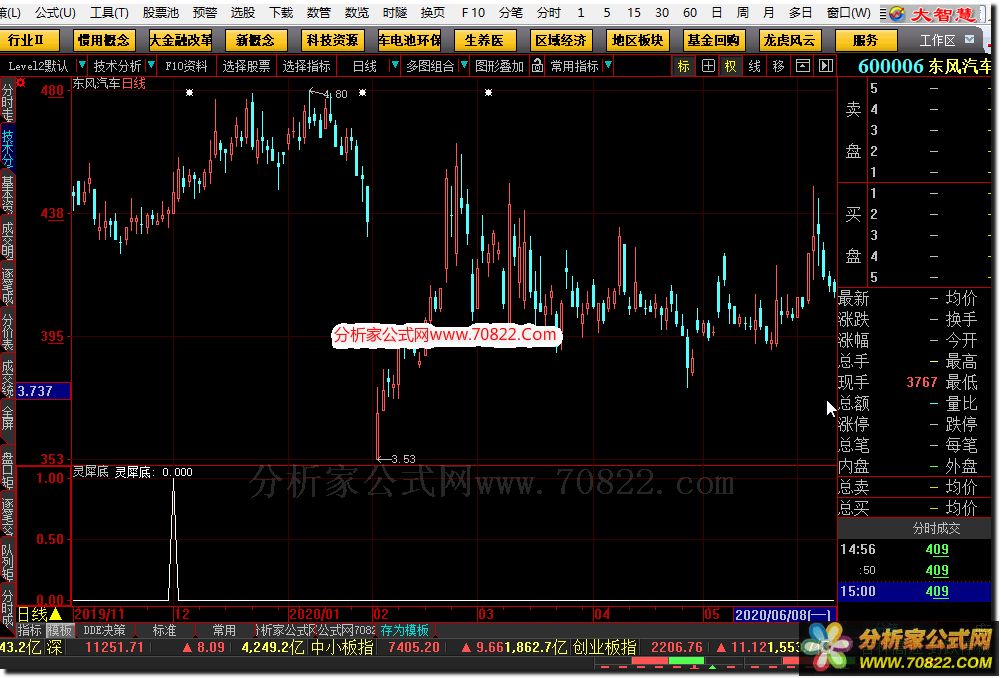This screenshot has width=1001, height=678.
Task: Open the 选股 stock picking menu
Action: coord(243,12)
